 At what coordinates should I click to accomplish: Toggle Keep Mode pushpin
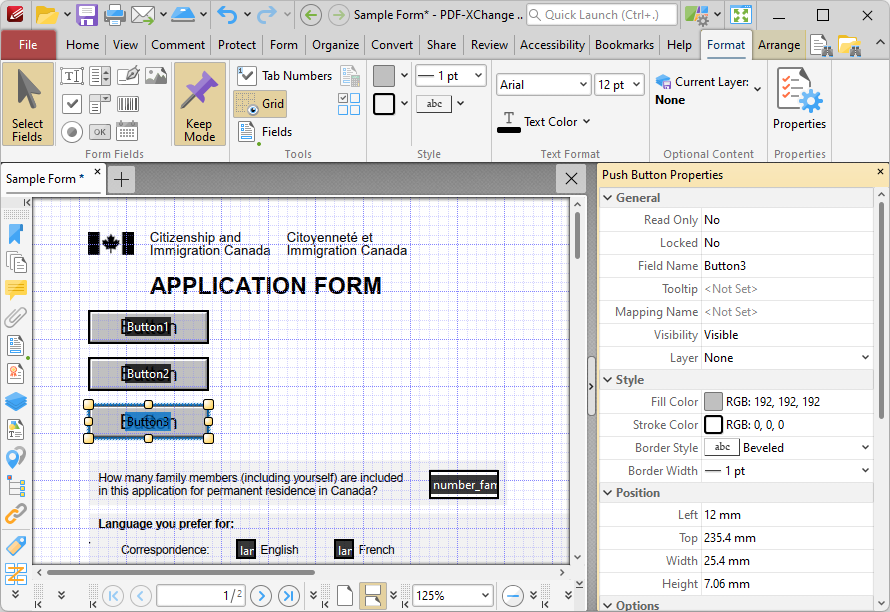point(199,104)
